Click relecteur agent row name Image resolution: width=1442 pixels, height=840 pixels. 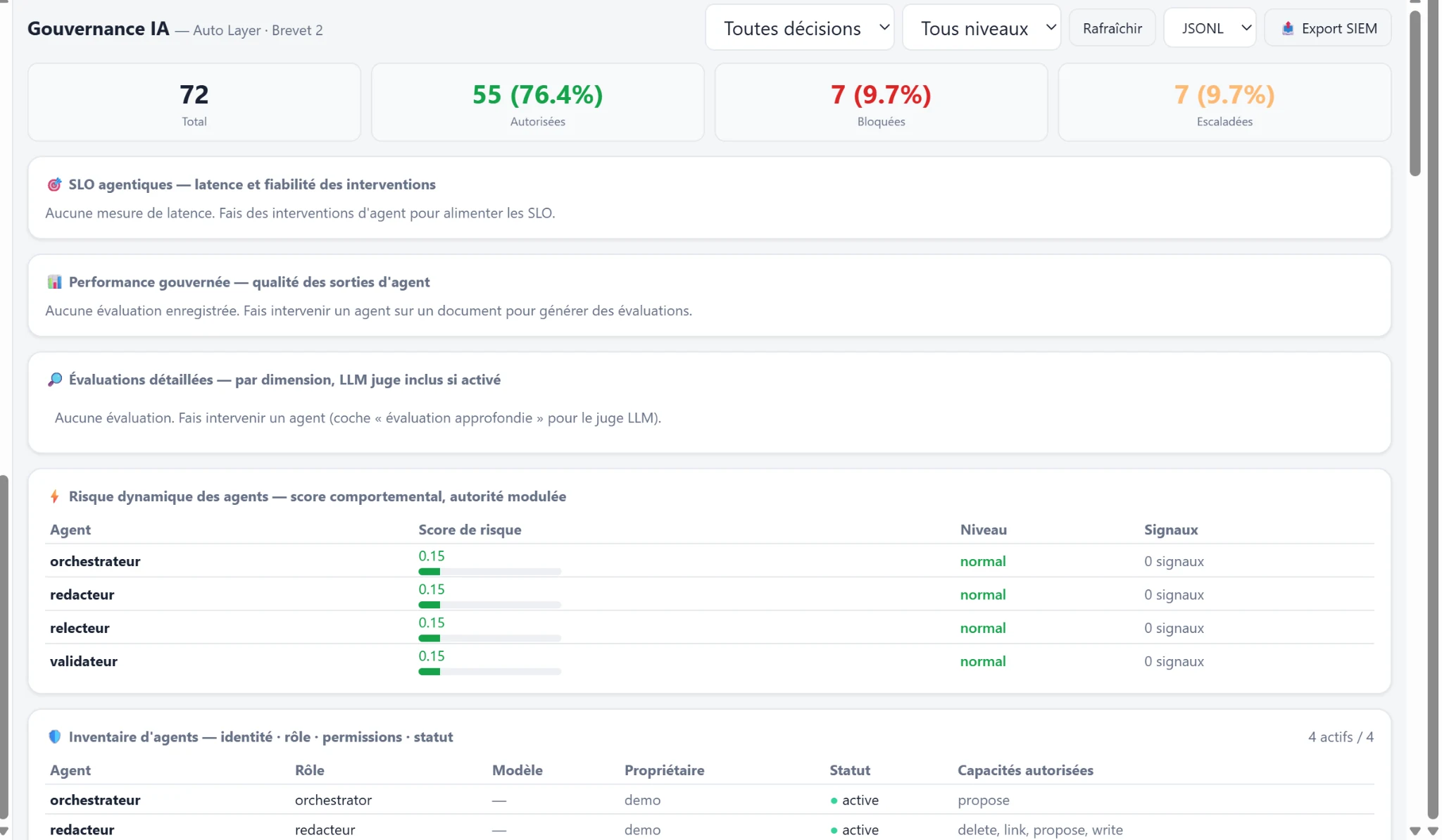(x=80, y=628)
